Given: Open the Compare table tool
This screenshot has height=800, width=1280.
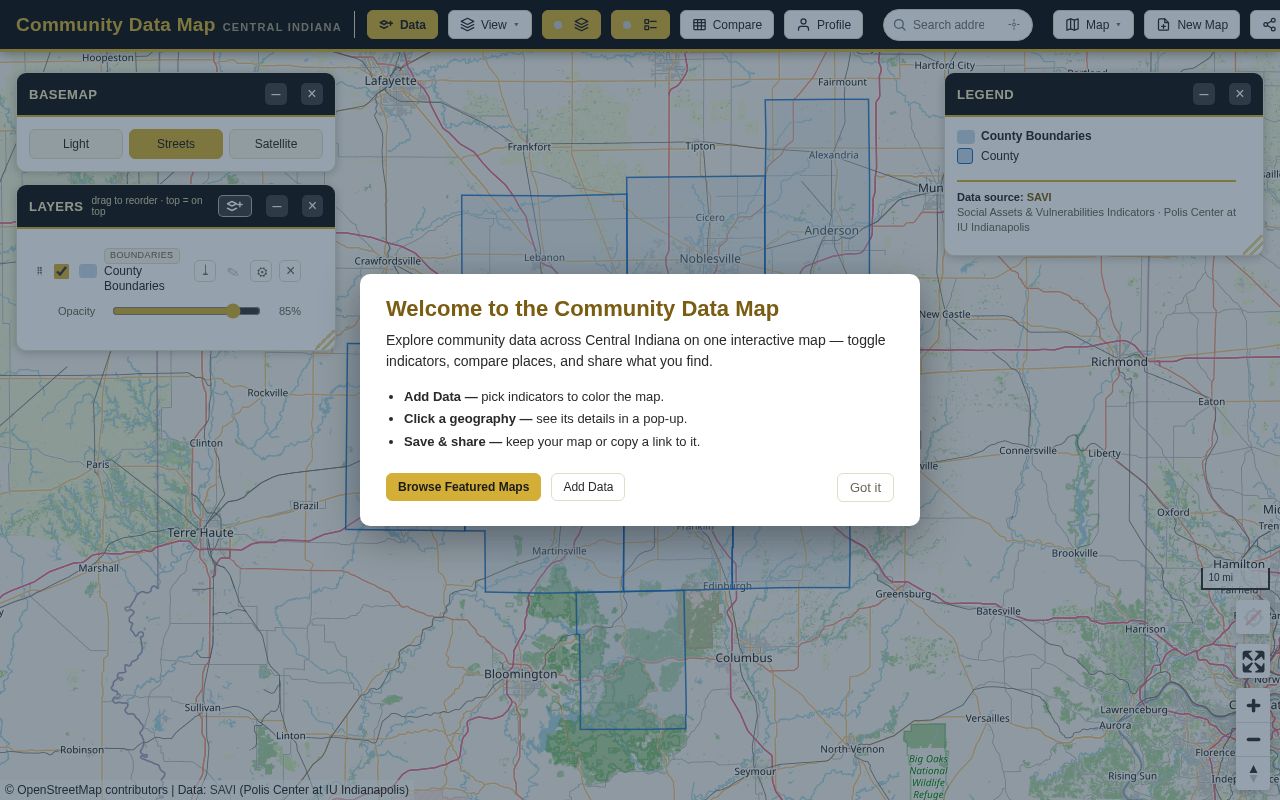Looking at the screenshot, I should 727,25.
